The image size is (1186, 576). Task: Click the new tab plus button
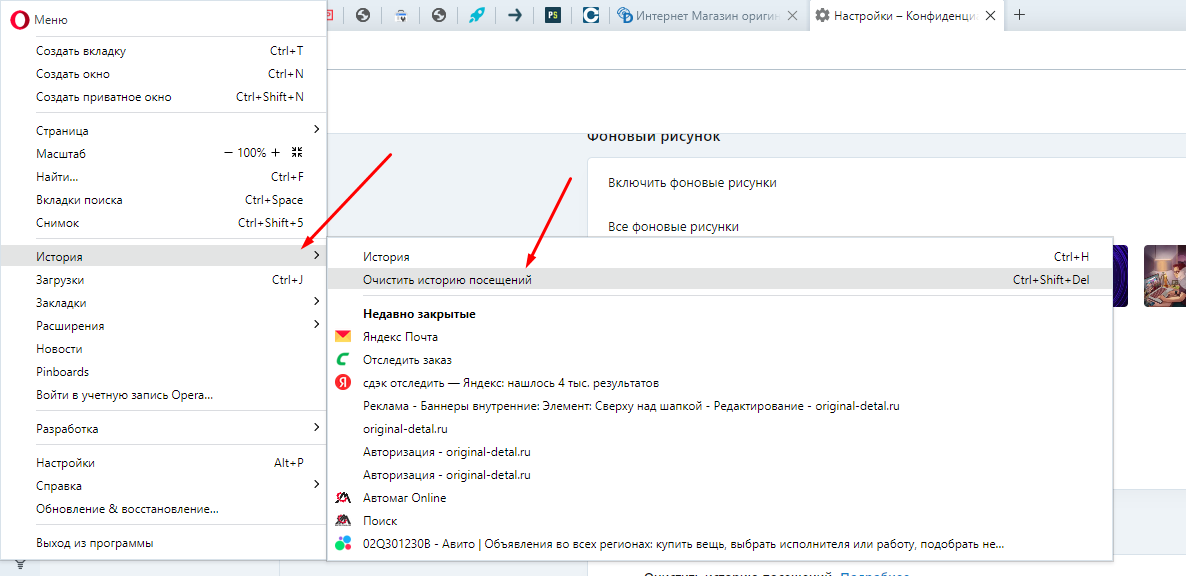coord(1019,15)
